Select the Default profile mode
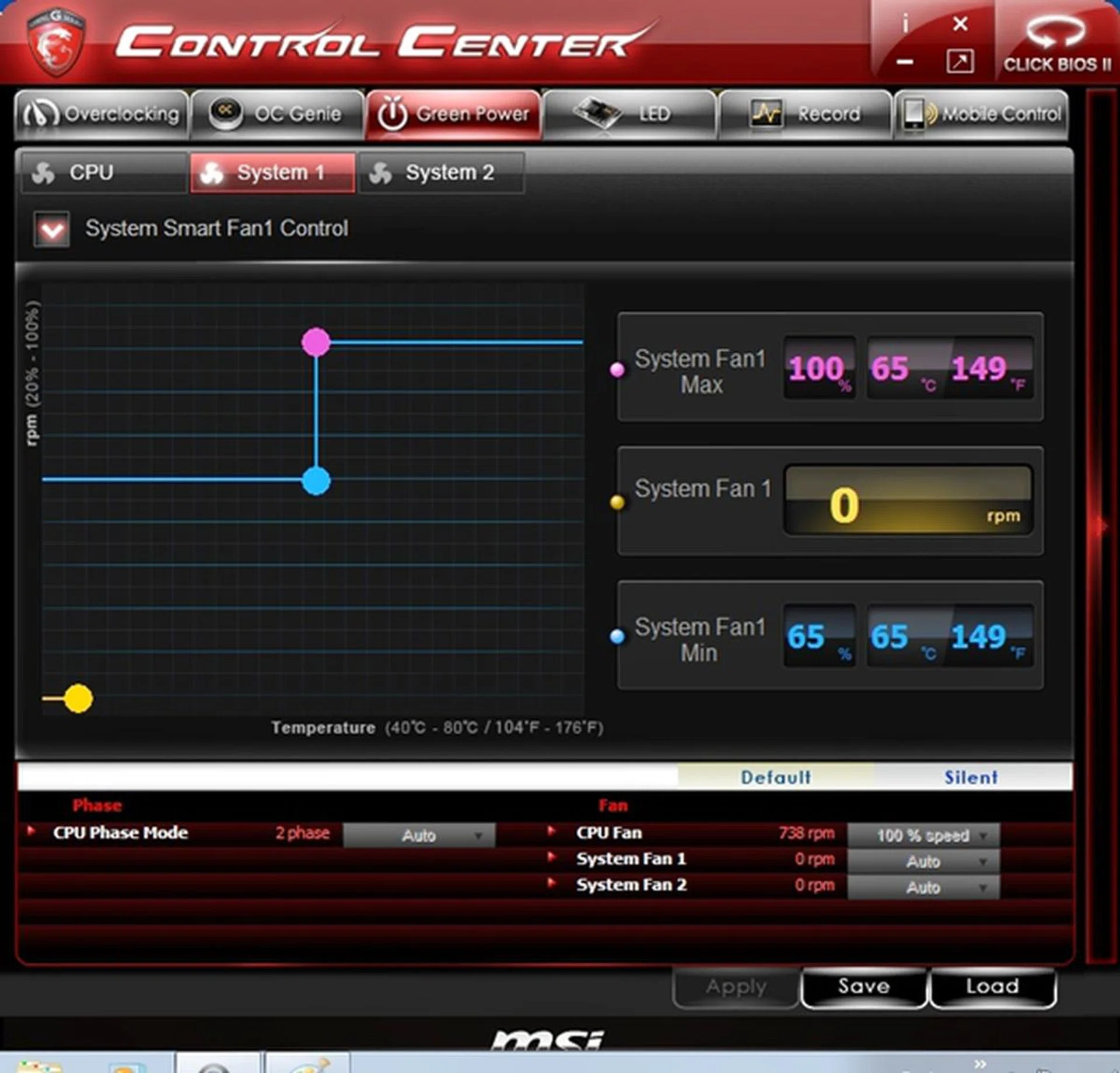Viewport: 1120px width, 1073px height. coord(775,777)
